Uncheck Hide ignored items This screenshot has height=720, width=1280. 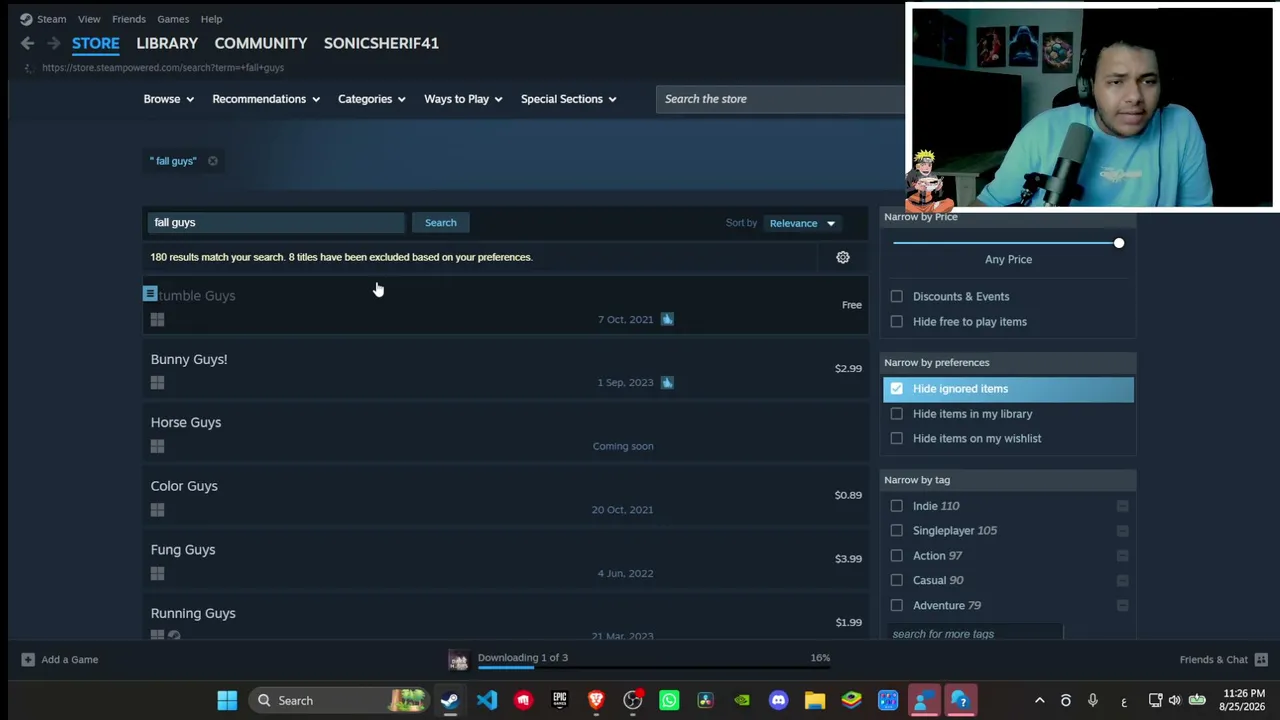click(897, 389)
